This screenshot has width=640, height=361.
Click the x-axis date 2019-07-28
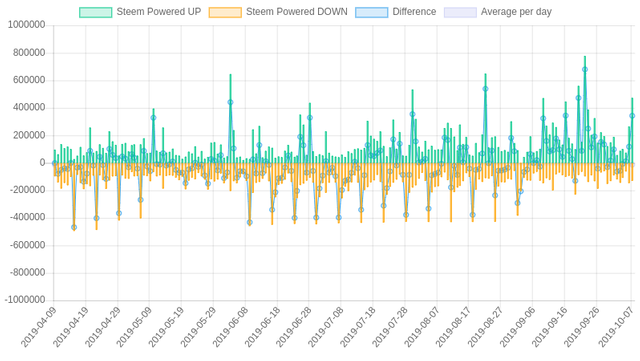tap(390, 327)
